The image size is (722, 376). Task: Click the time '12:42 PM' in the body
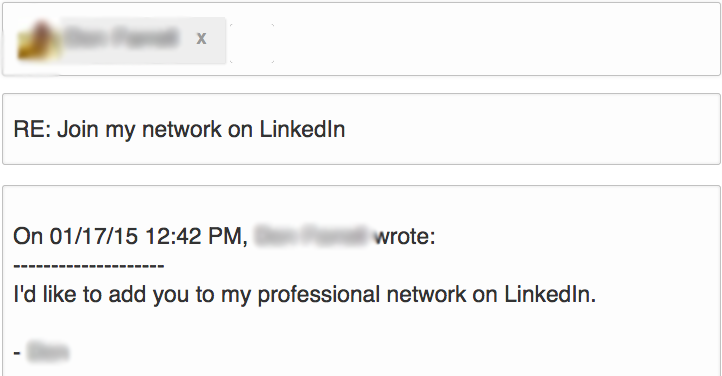[x=197, y=236]
